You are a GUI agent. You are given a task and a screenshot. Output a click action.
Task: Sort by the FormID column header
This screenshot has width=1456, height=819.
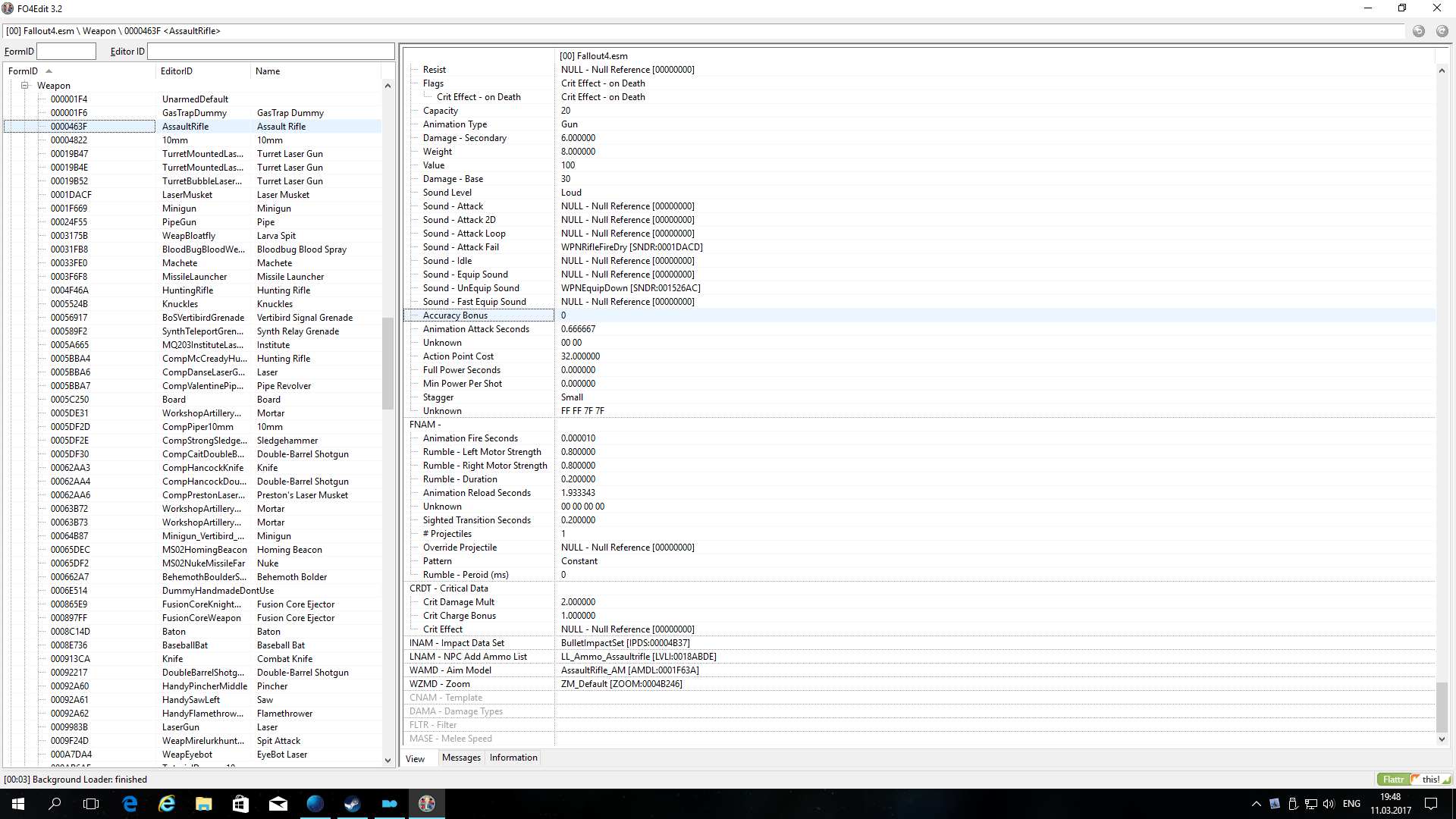[x=23, y=71]
